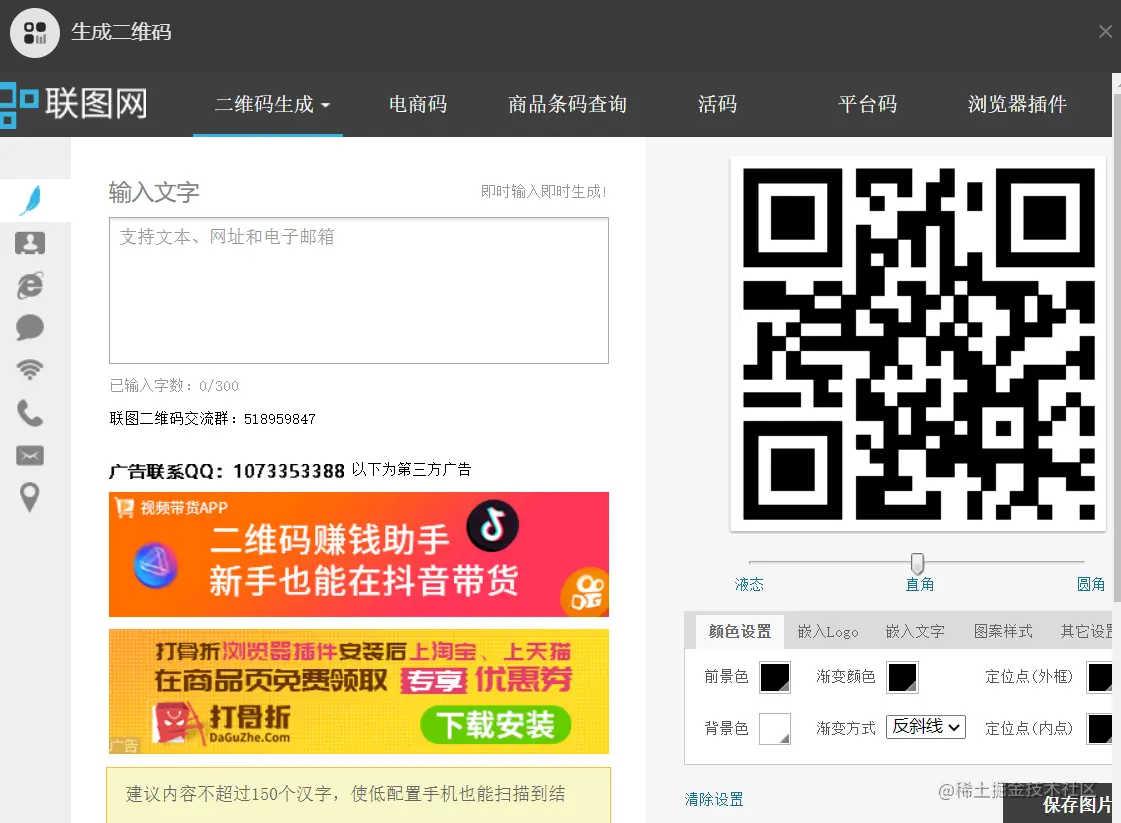Image resolution: width=1121 pixels, height=823 pixels.
Task: Switch to 其它设置 tab
Action: click(1087, 631)
